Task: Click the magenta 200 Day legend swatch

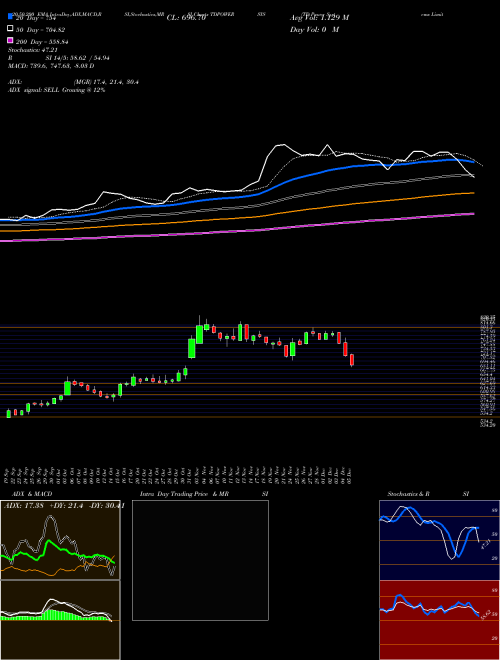Action: pyautogui.click(x=10, y=40)
